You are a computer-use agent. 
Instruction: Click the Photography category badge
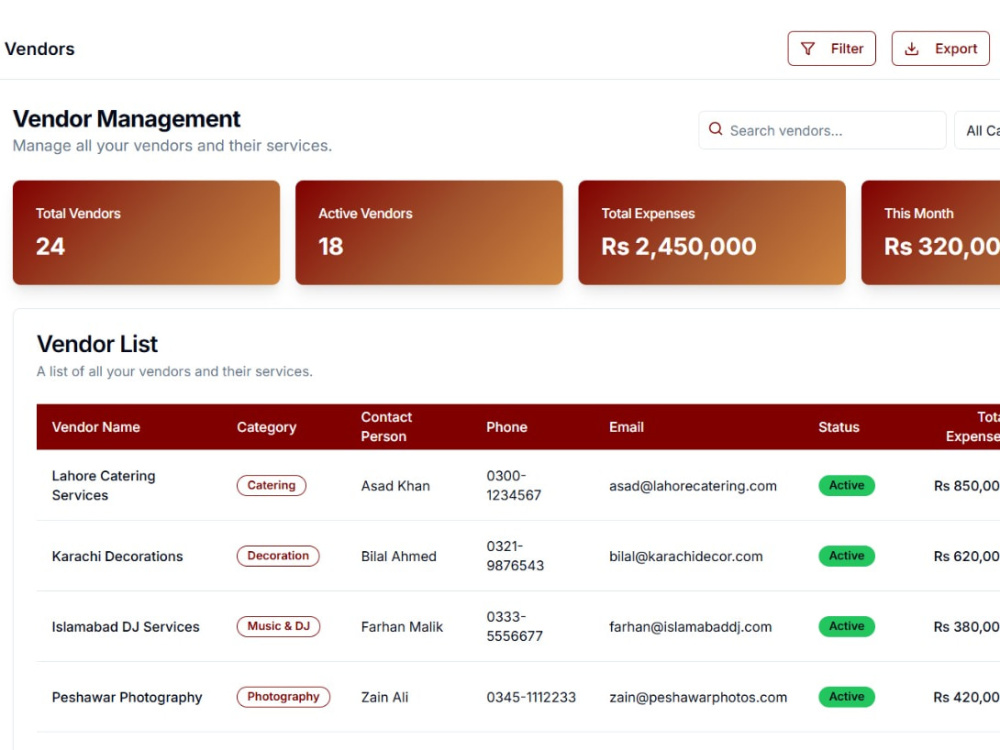tap(283, 697)
